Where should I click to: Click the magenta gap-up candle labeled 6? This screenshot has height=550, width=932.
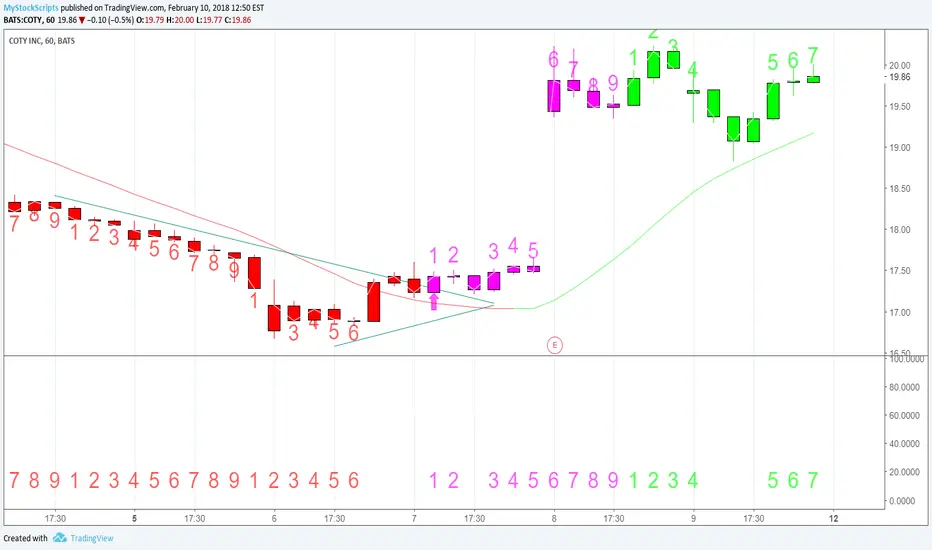pos(554,96)
